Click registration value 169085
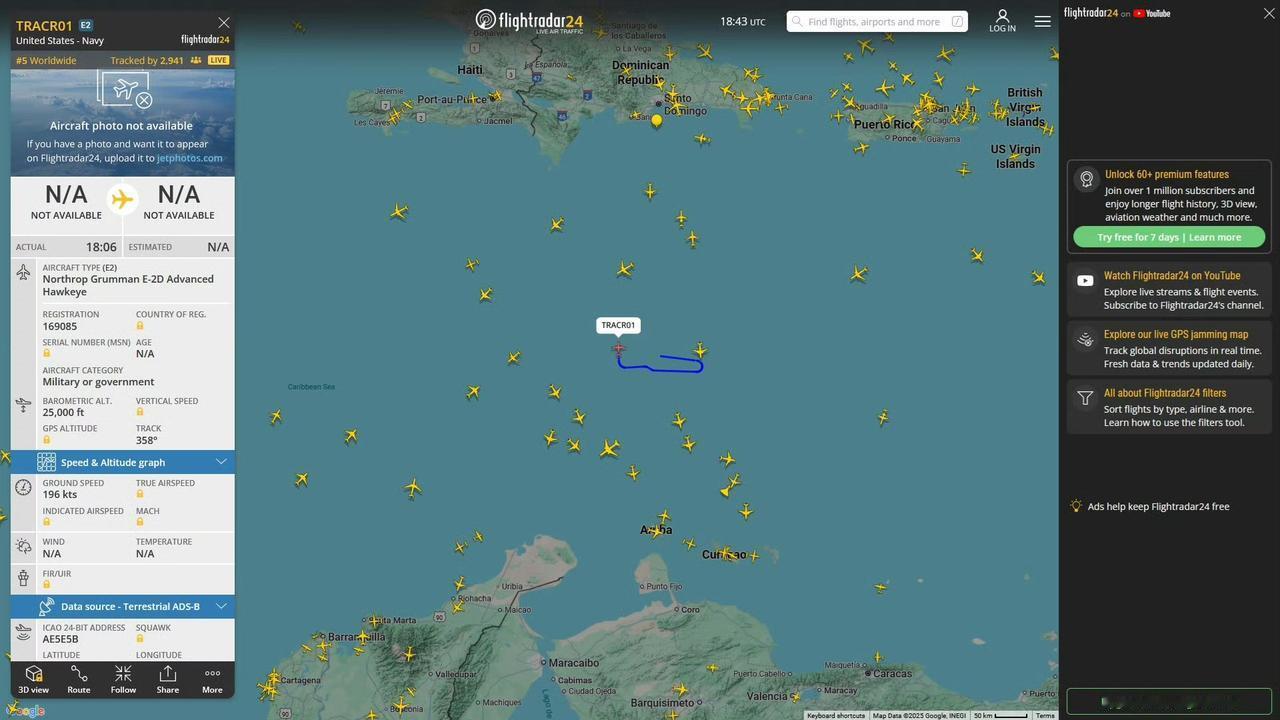This screenshot has height=720, width=1280. point(60,326)
